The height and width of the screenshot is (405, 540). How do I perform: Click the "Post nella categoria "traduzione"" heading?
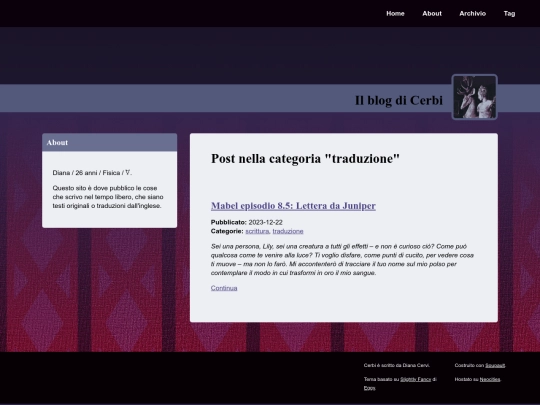tap(305, 158)
